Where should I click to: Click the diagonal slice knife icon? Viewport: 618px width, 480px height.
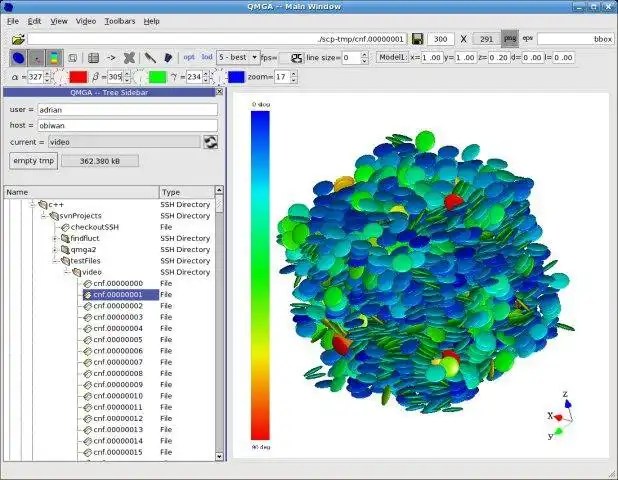(150, 58)
